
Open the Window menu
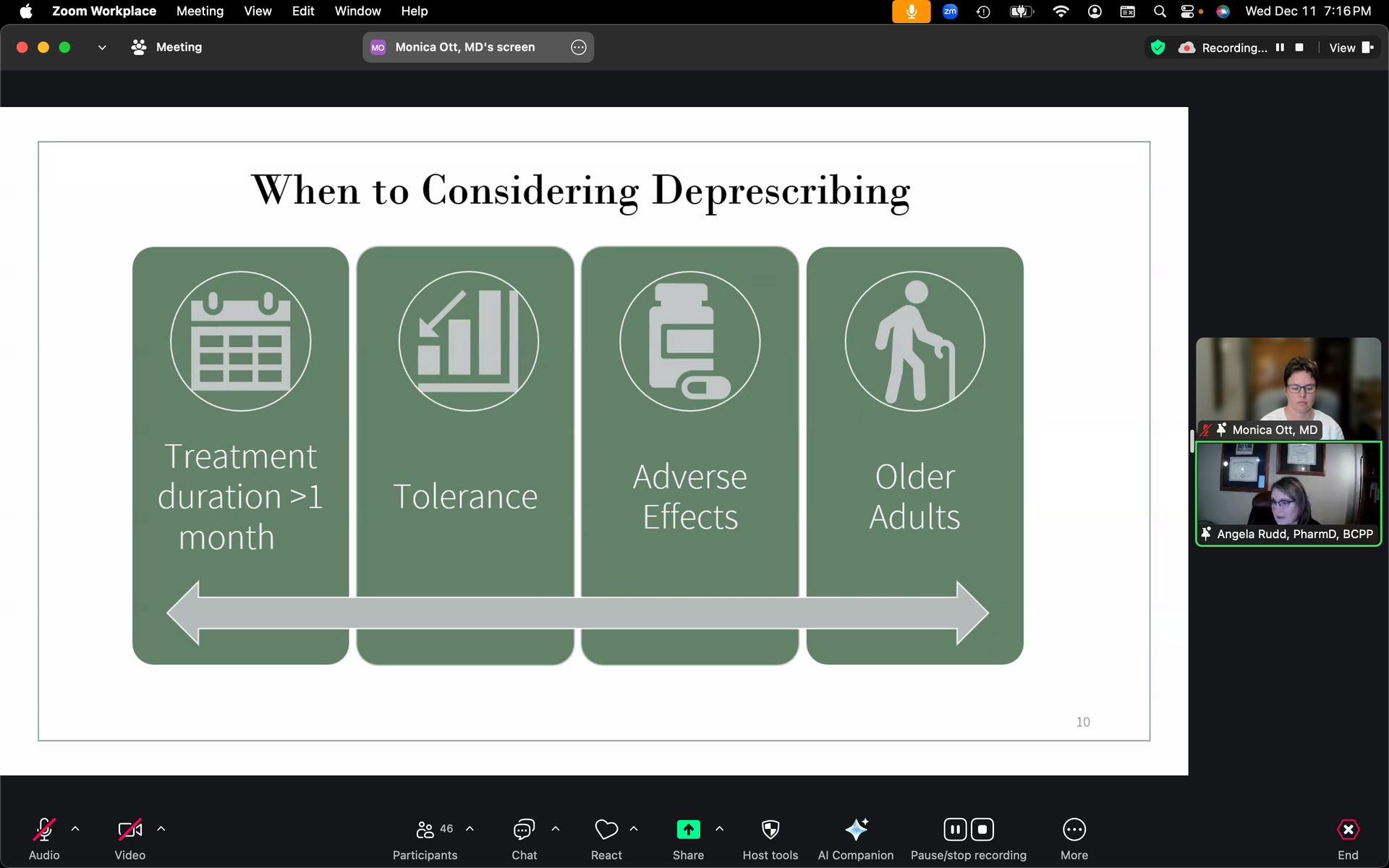(357, 11)
